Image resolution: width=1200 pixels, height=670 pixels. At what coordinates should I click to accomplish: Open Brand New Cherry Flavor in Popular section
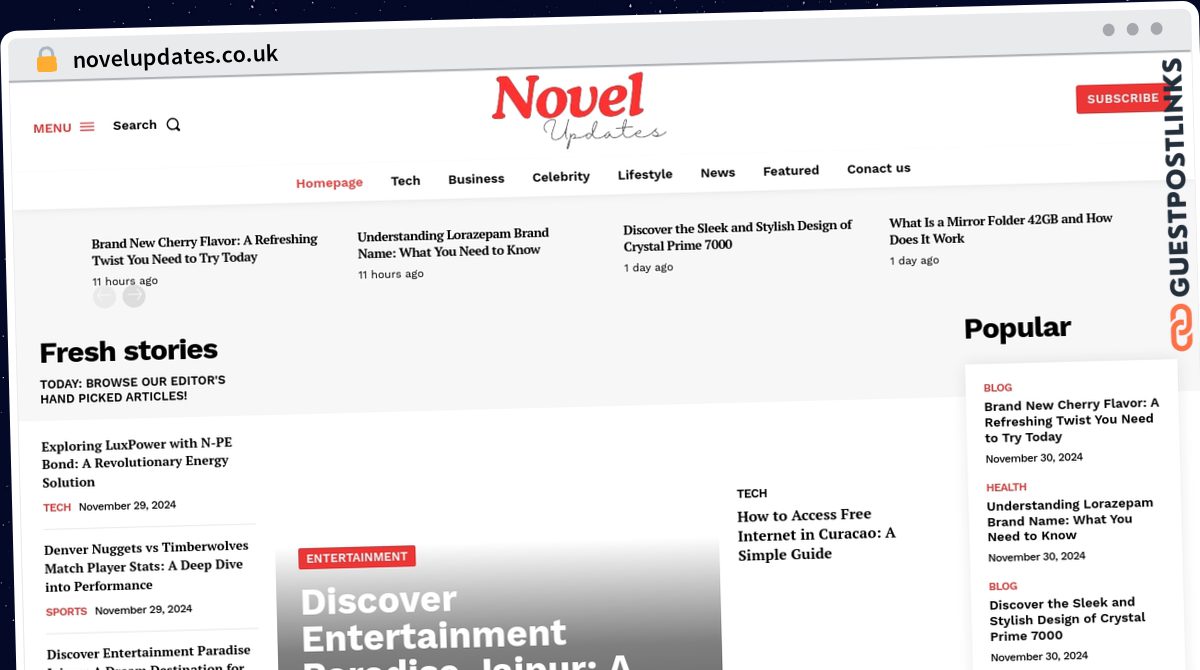1072,421
